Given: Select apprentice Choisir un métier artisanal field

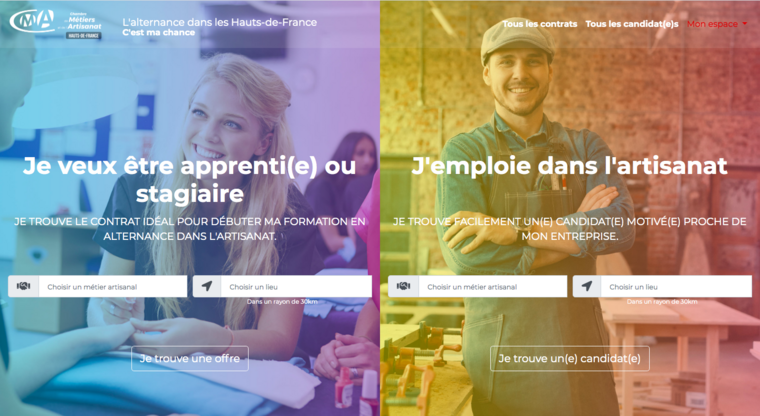Looking at the screenshot, I should [x=113, y=287].
